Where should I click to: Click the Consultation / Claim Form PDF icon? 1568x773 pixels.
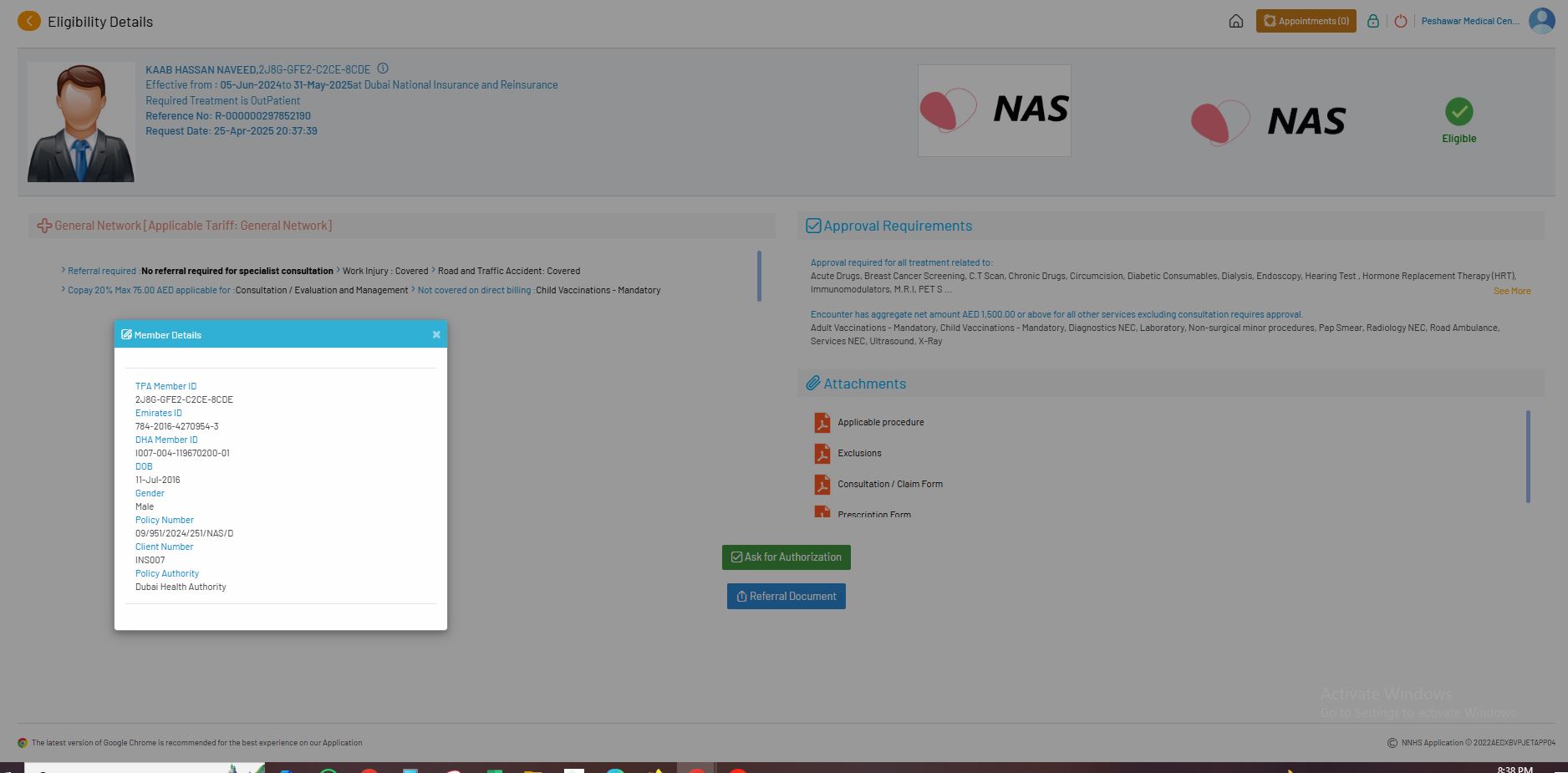tap(822, 485)
